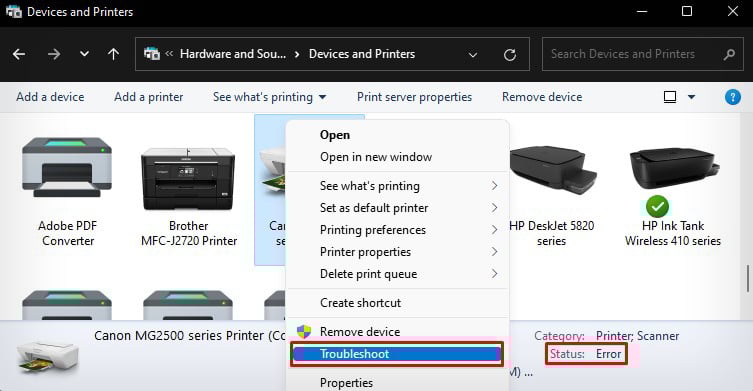Click Devices and Printers breadcrumb segment
Screen dimensions: 753x391
[362, 54]
